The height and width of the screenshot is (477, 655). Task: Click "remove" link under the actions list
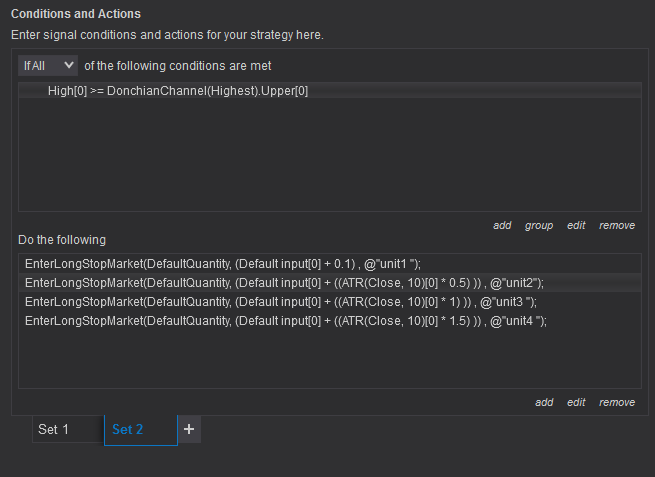pos(617,402)
